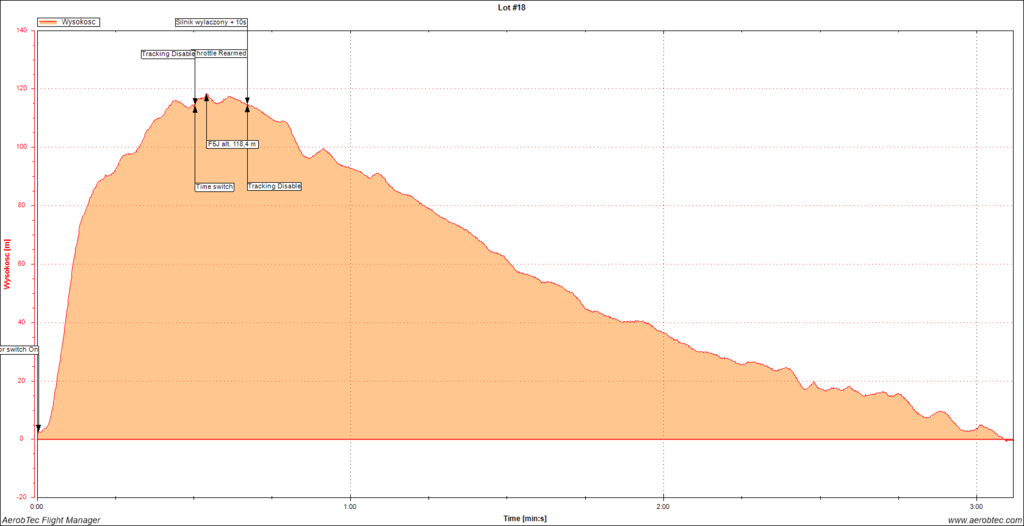Viewport: 1024px width, 526px height.
Task: Select the 'Time switch' event label
Action: click(x=214, y=187)
